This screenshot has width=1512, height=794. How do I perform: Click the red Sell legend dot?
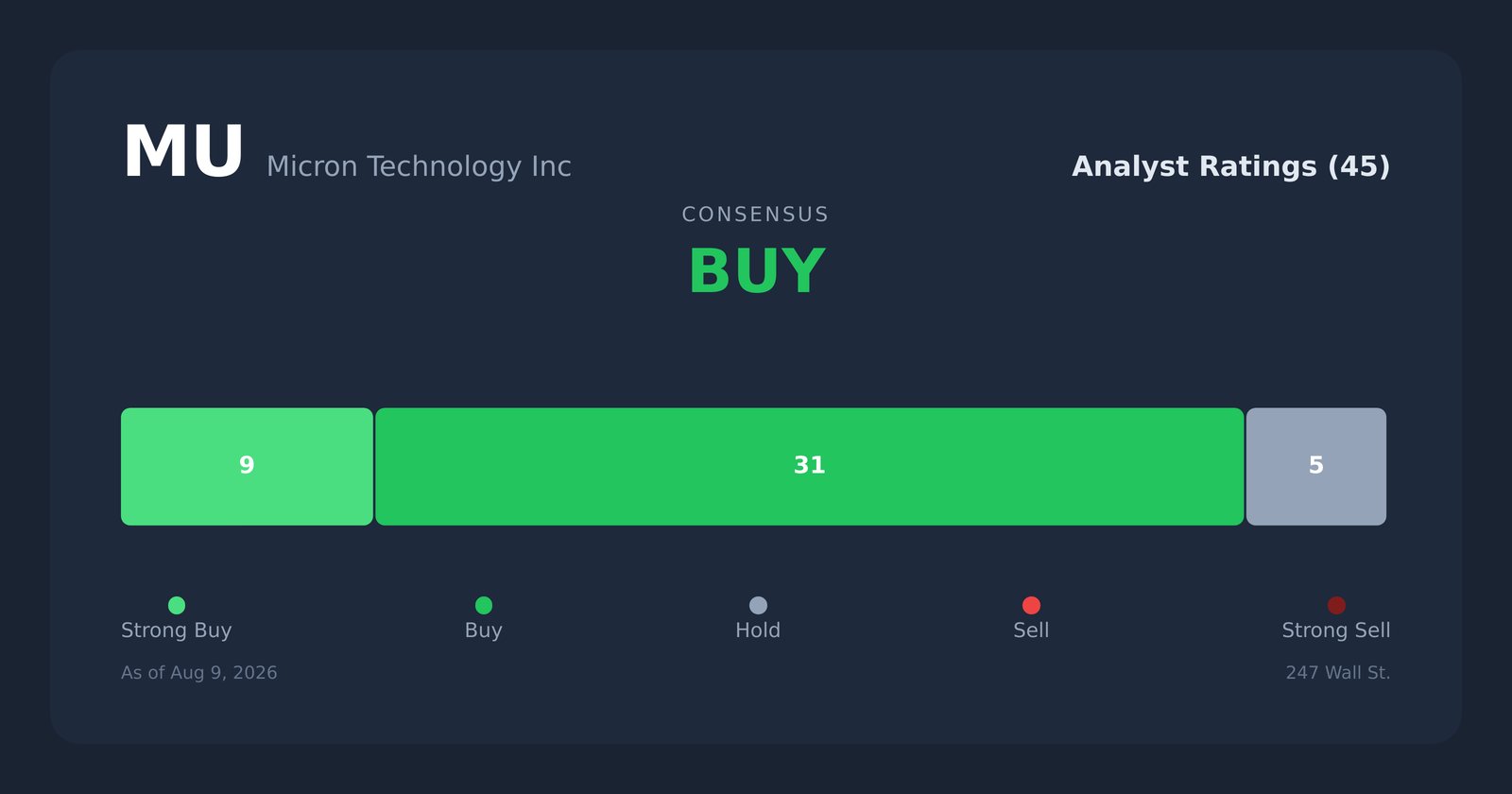(x=1031, y=605)
